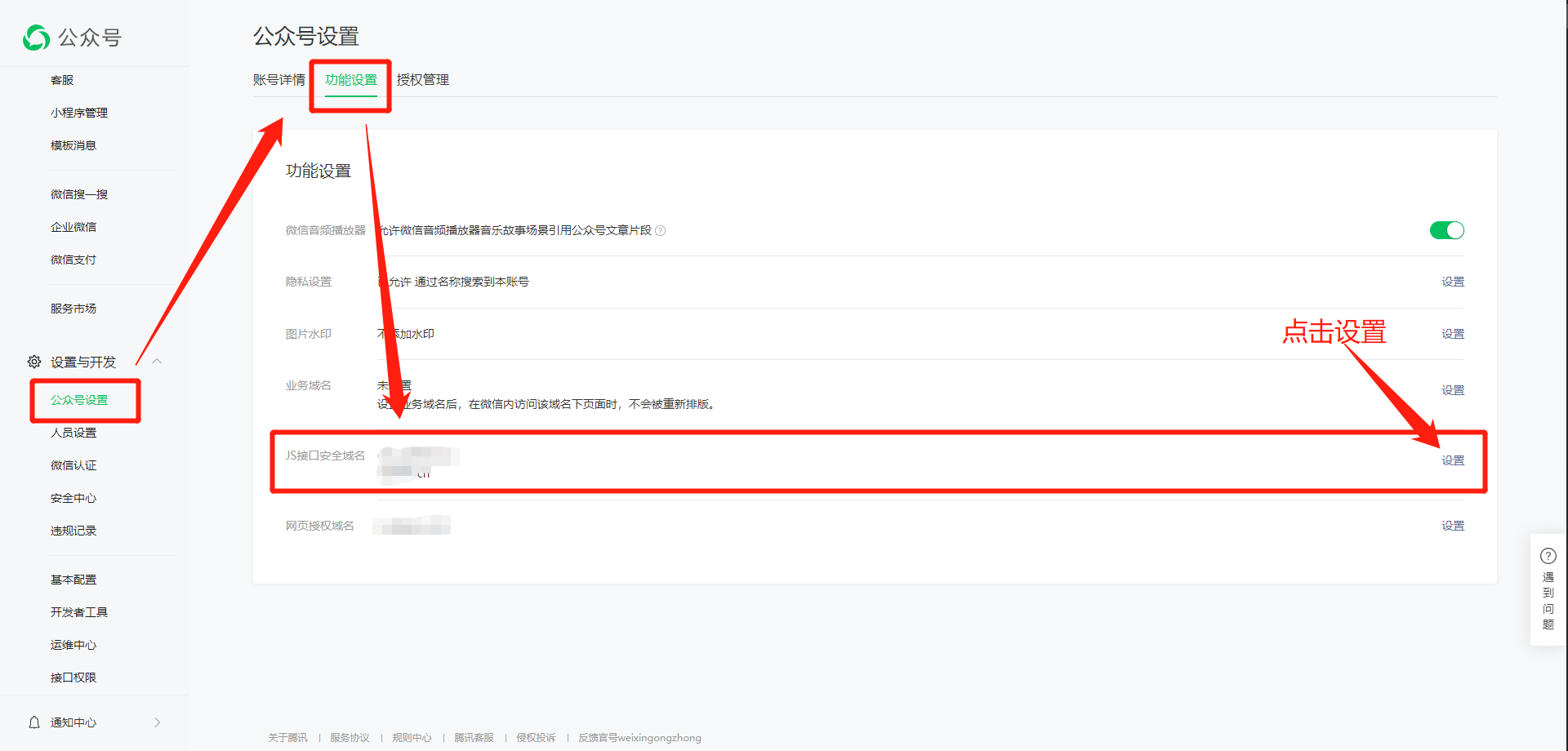Open 模板消息 in the sidebar
Screen dimensions: 1568x751
(x=73, y=145)
